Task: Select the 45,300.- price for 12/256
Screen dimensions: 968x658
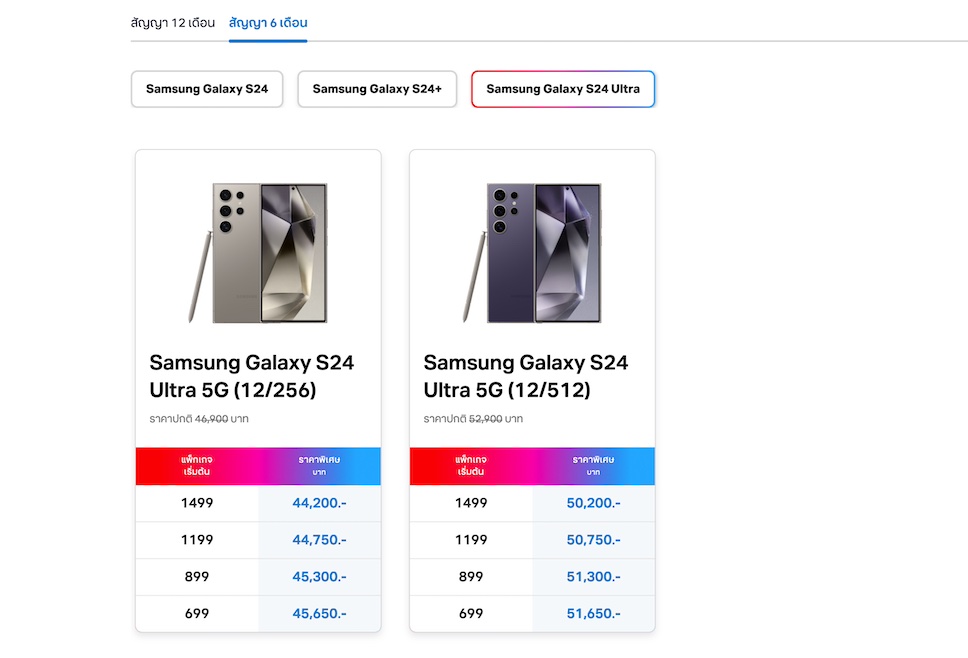Action: pos(320,577)
